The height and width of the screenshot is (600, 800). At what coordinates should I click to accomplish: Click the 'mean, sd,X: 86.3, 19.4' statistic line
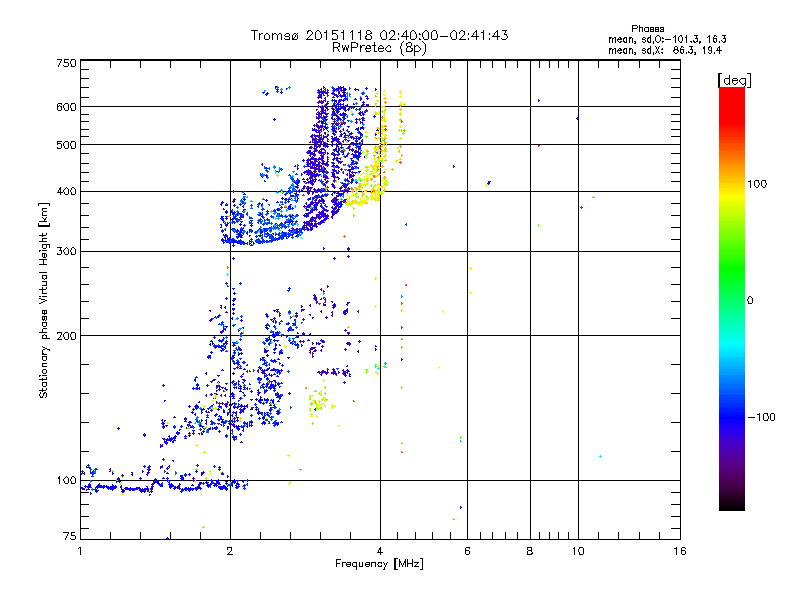[x=665, y=50]
